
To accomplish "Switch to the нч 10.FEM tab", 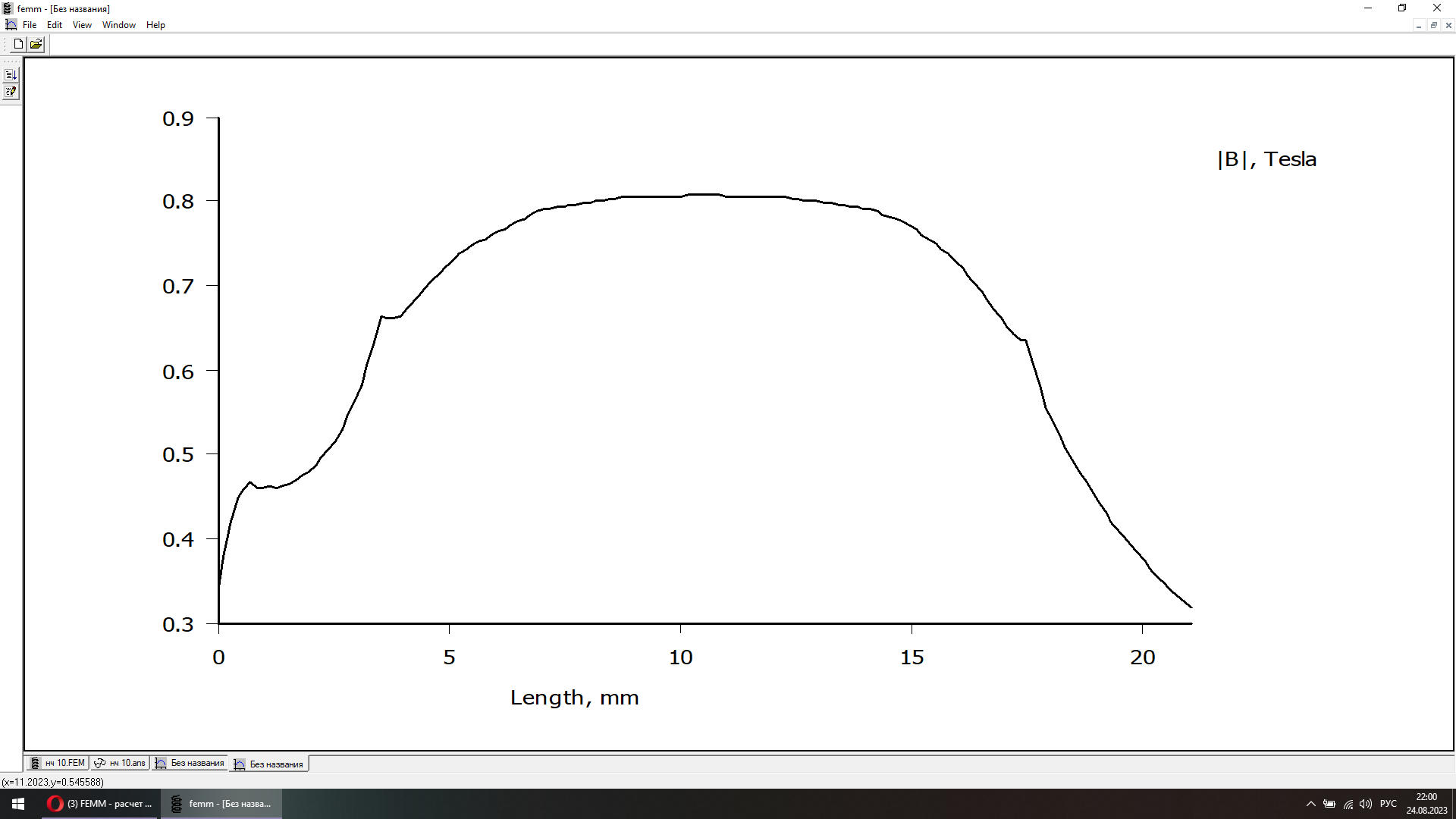I will 58,763.
